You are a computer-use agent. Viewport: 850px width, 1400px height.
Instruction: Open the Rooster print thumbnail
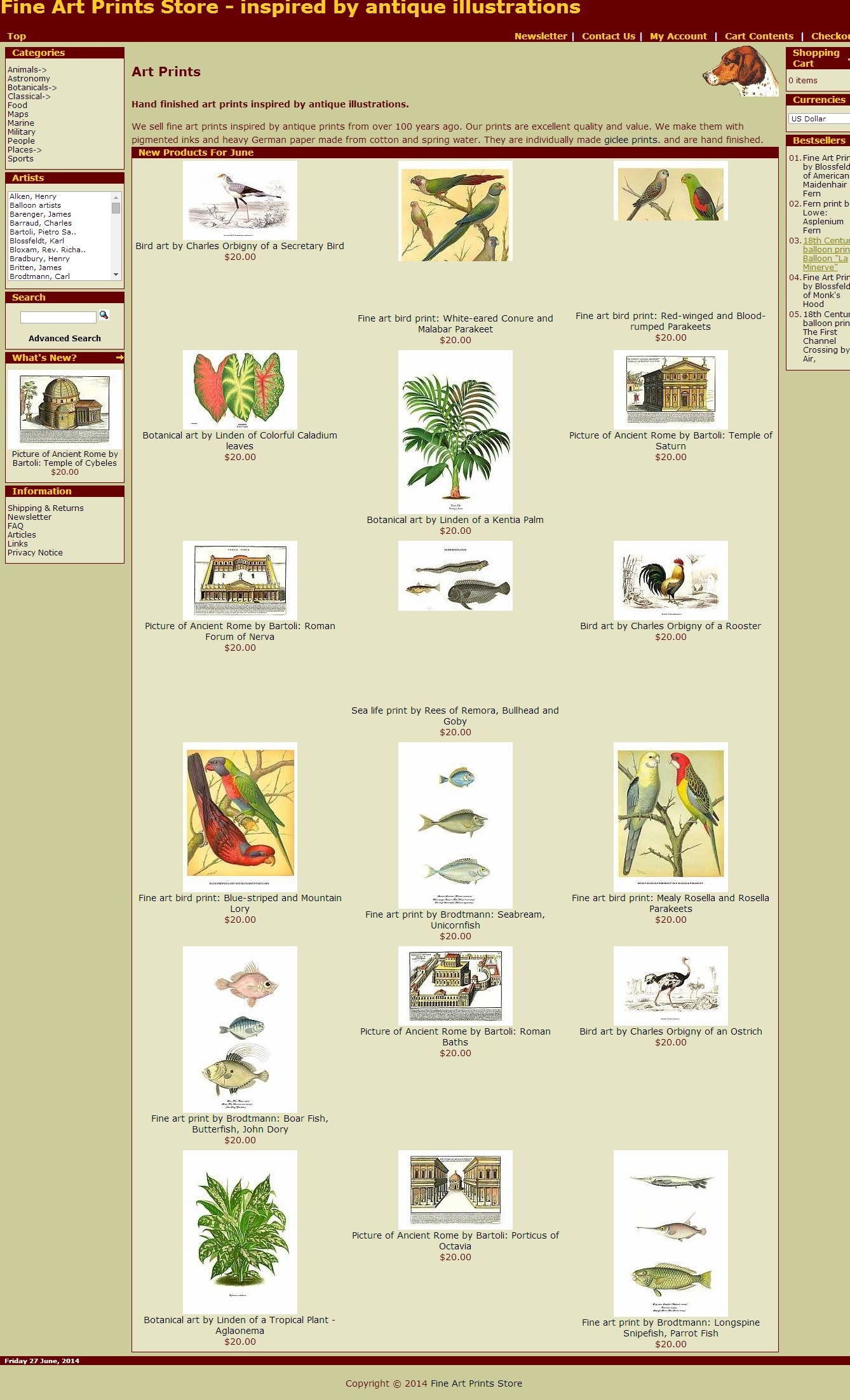[x=670, y=580]
